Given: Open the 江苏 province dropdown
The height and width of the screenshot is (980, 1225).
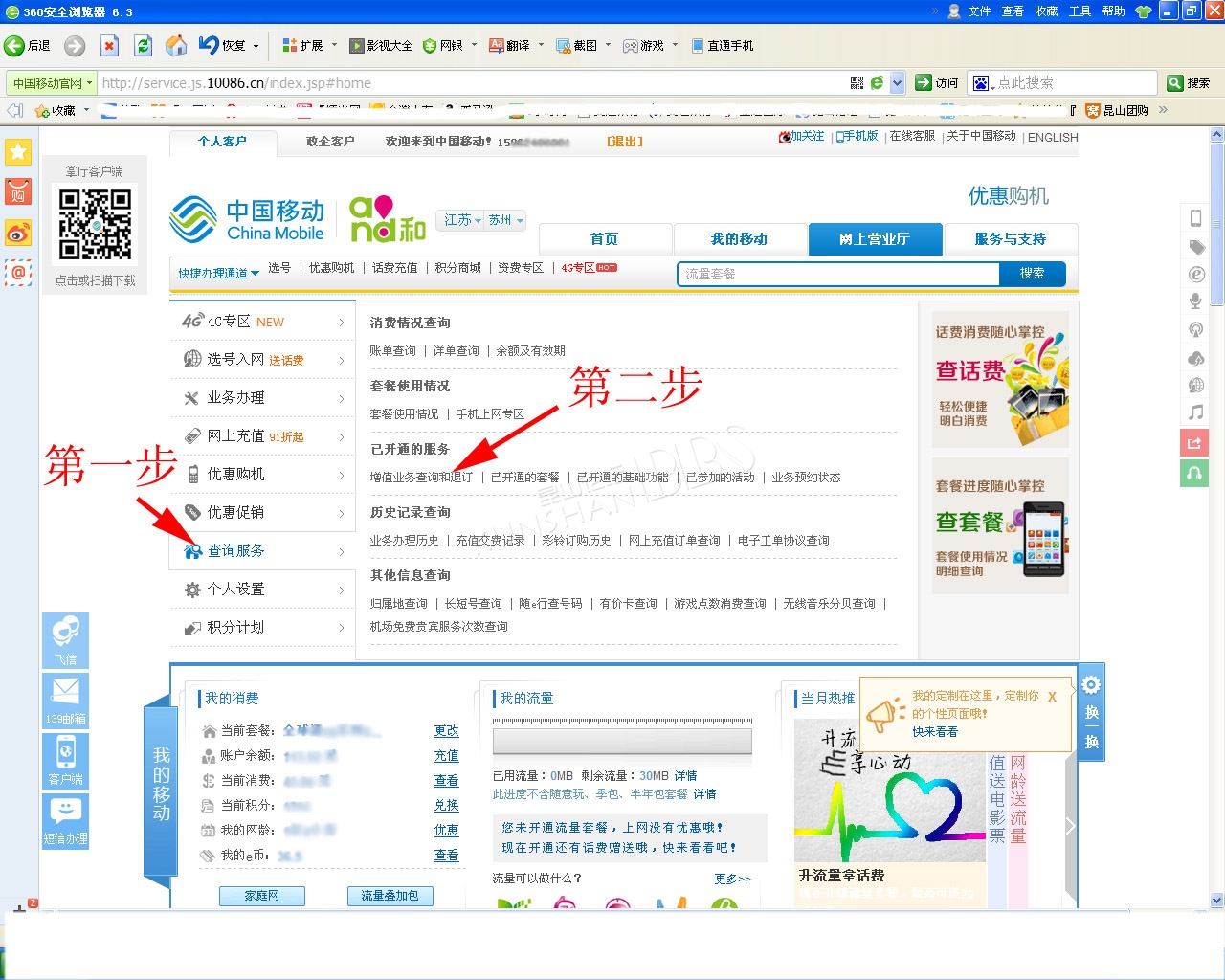Looking at the screenshot, I should pyautogui.click(x=463, y=220).
